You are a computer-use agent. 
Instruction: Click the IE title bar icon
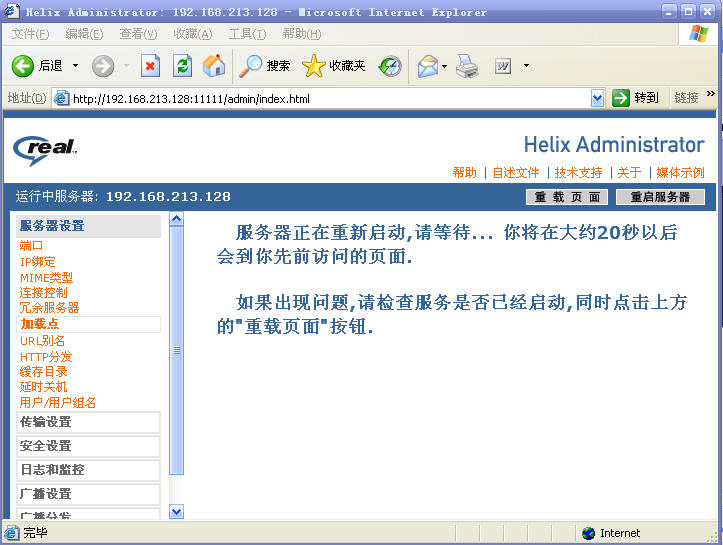tap(12, 12)
